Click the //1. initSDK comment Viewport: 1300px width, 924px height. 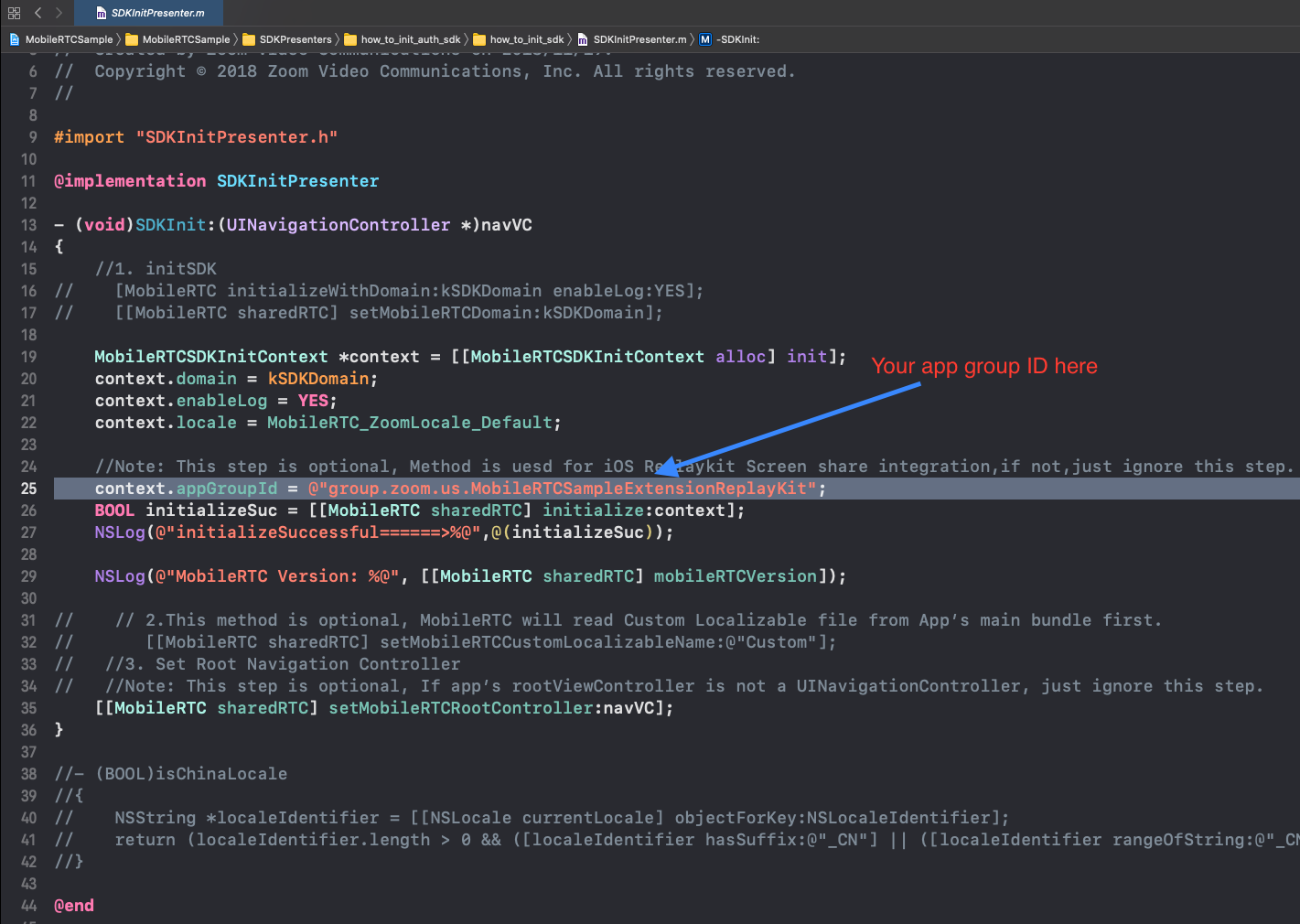tap(156, 269)
